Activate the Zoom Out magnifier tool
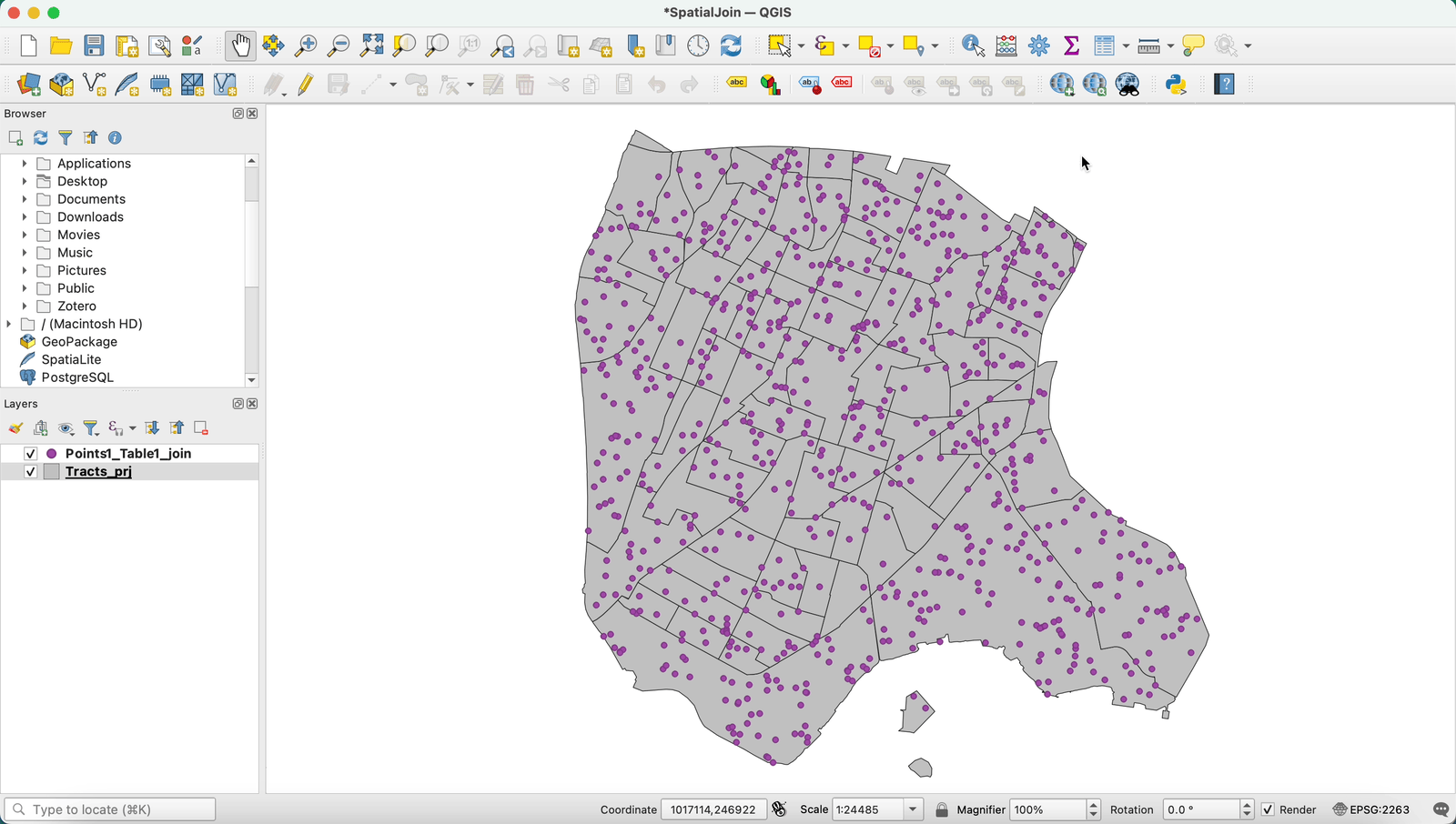The width and height of the screenshot is (1456, 824). tap(339, 45)
